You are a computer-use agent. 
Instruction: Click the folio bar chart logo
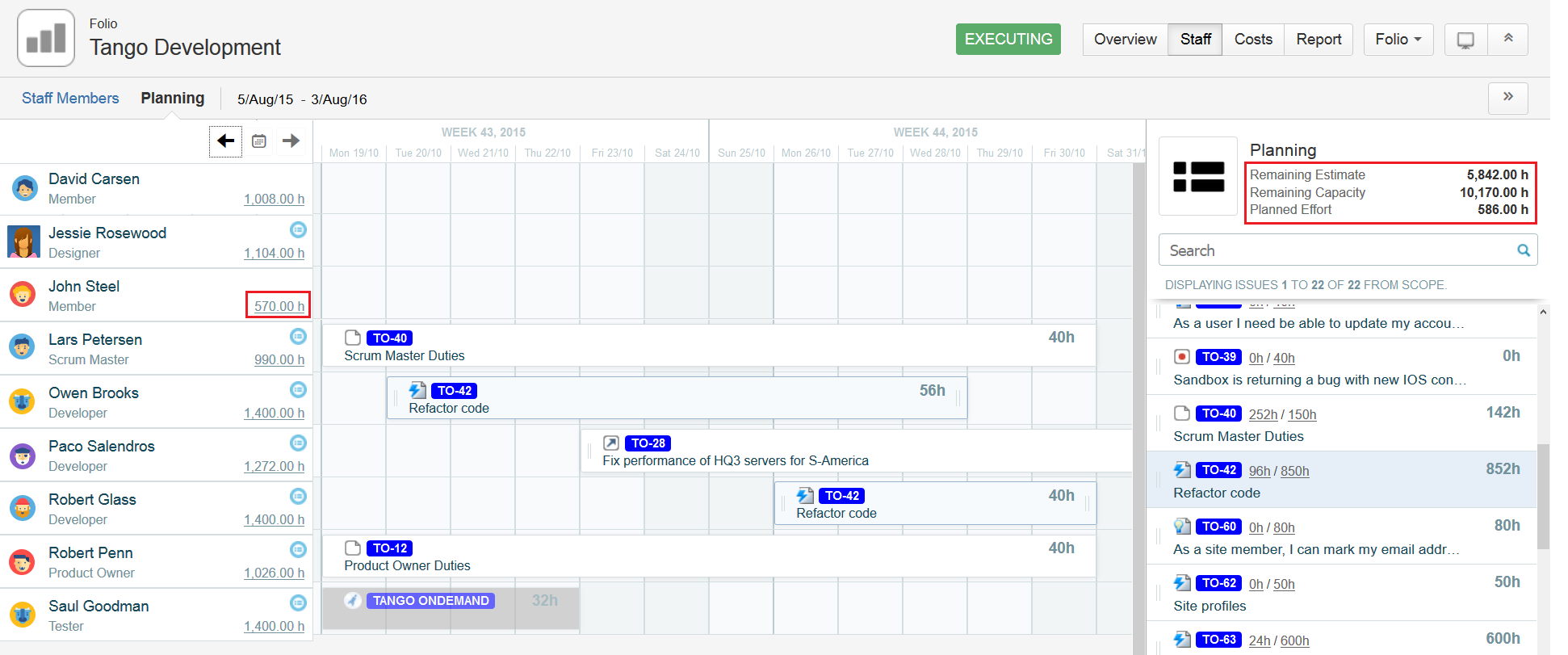pyautogui.click(x=46, y=39)
